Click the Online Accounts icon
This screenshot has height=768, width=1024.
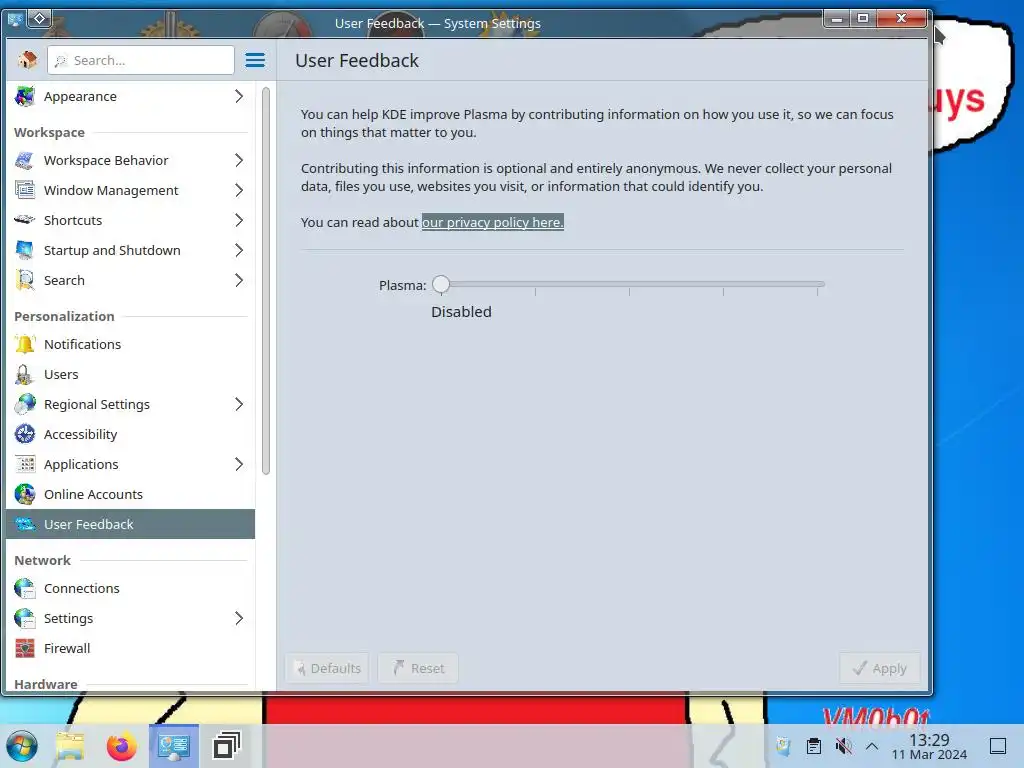[25, 494]
